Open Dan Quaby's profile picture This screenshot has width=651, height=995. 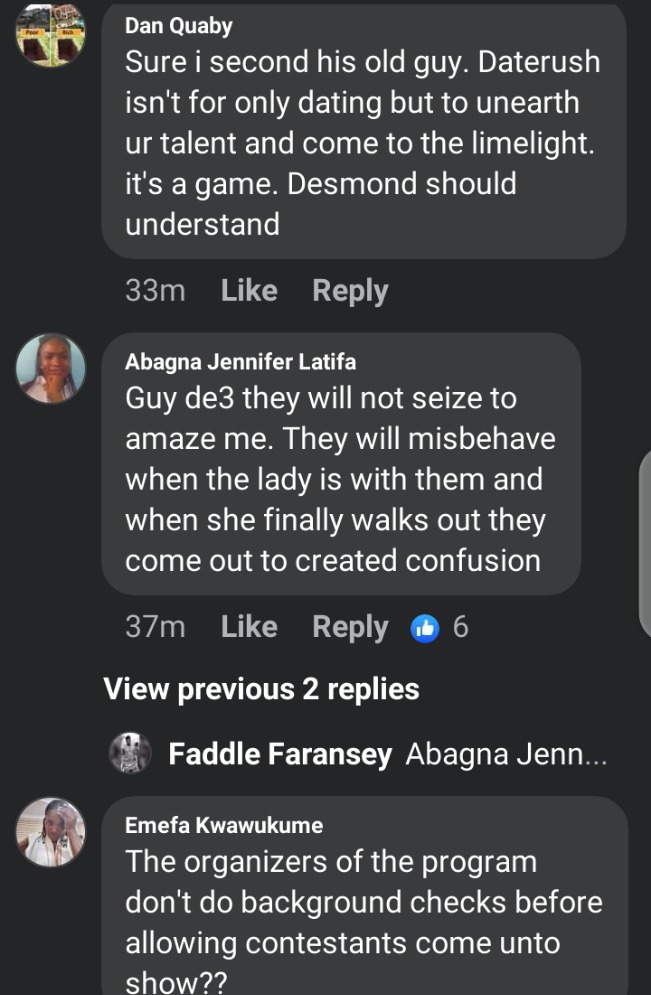51,33
